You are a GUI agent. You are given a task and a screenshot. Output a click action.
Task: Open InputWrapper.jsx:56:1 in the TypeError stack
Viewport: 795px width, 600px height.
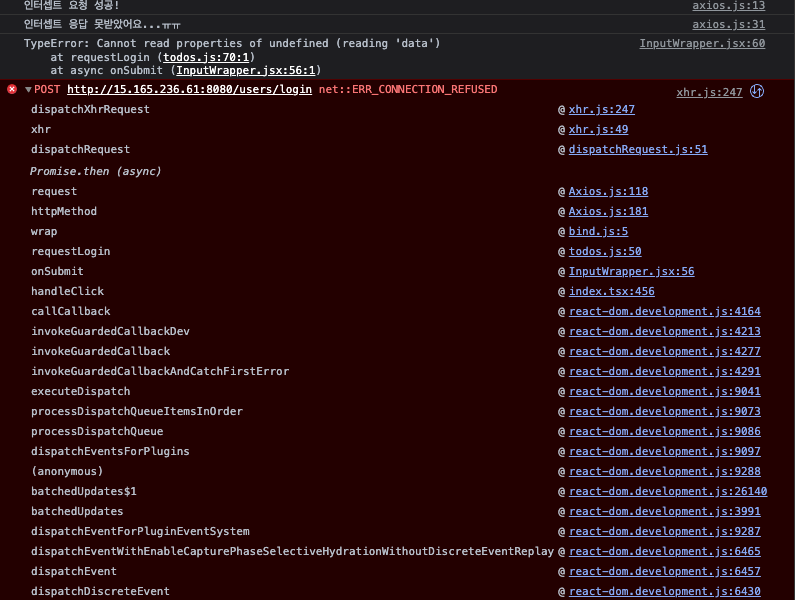click(246, 70)
